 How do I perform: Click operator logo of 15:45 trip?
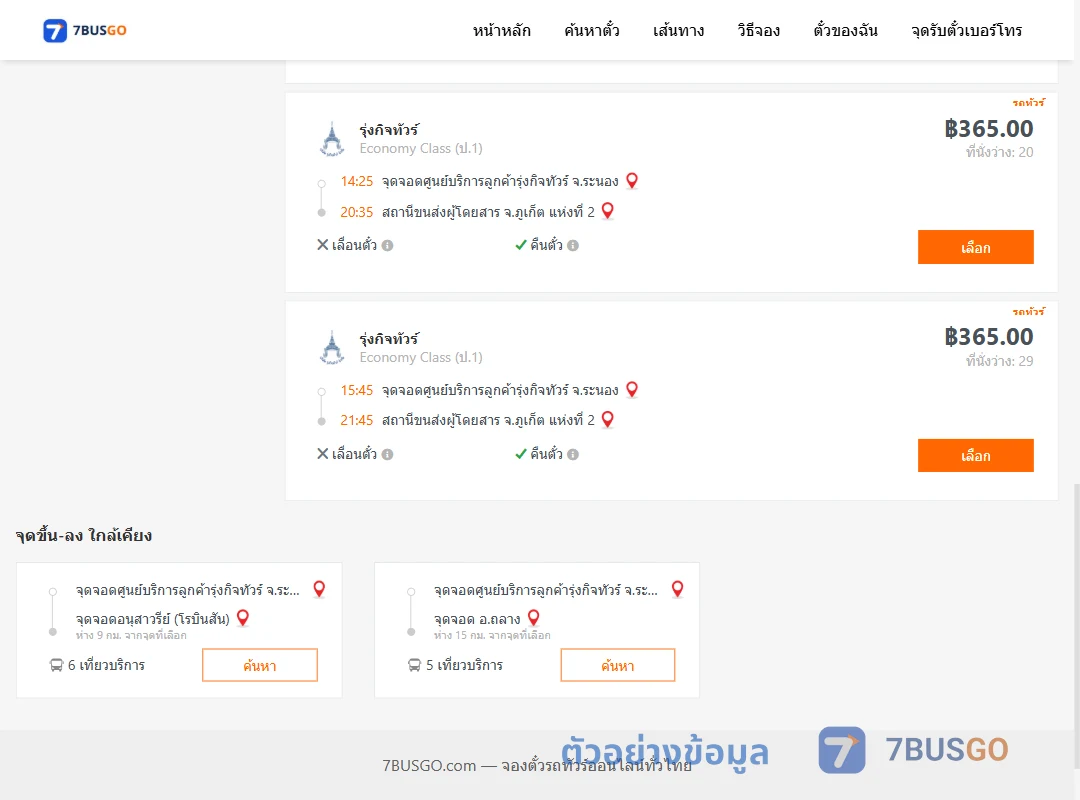click(332, 347)
